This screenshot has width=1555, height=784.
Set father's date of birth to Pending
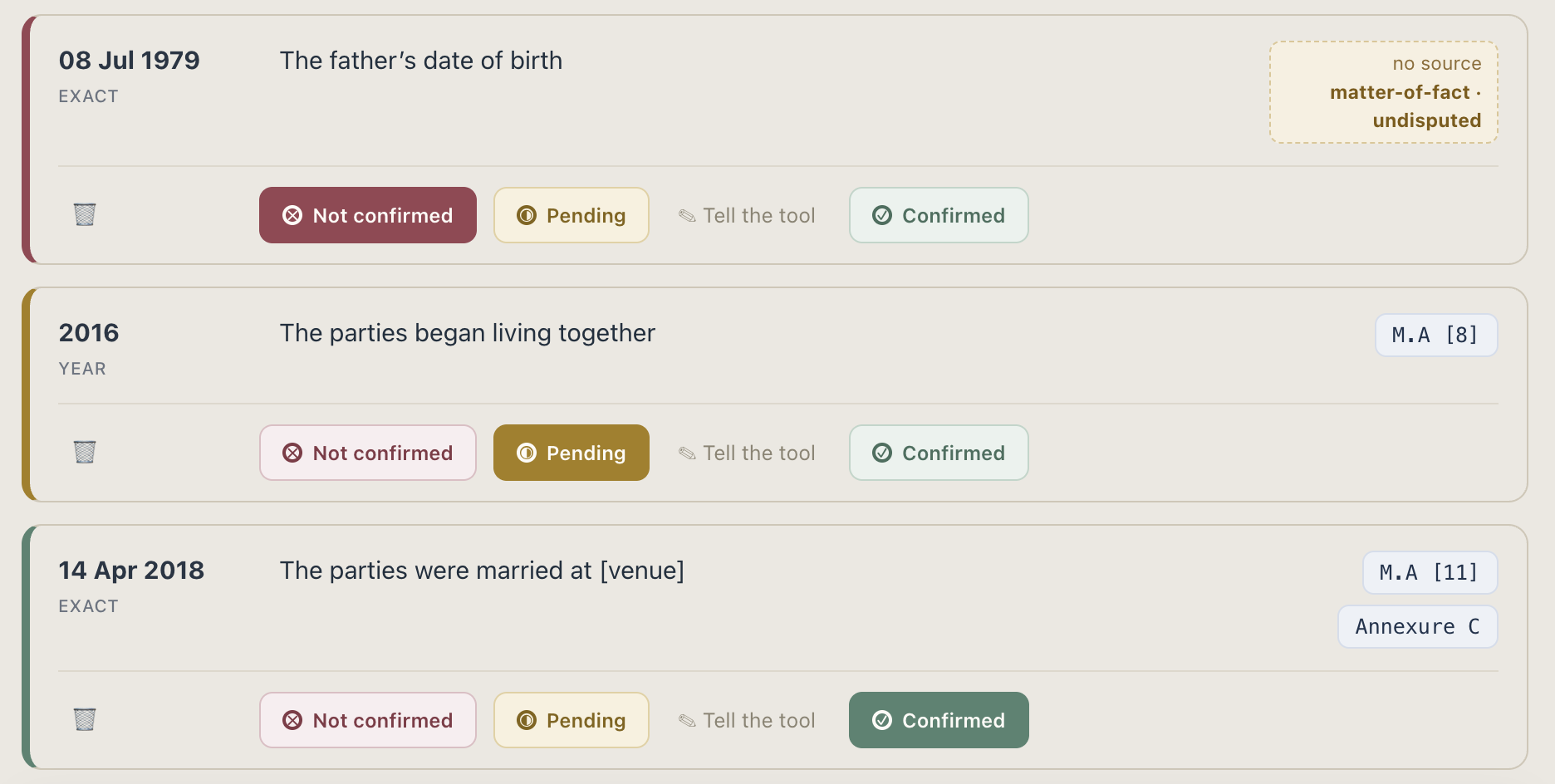coord(571,215)
